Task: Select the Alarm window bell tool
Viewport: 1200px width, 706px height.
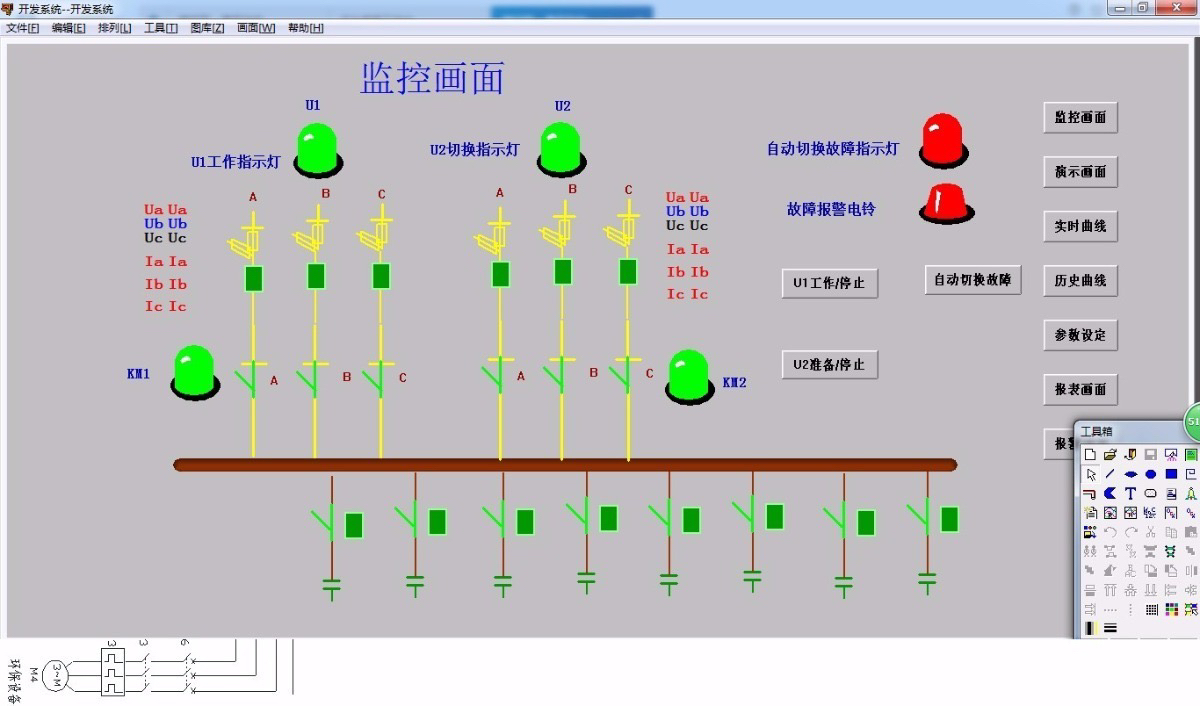Action: tap(1191, 493)
